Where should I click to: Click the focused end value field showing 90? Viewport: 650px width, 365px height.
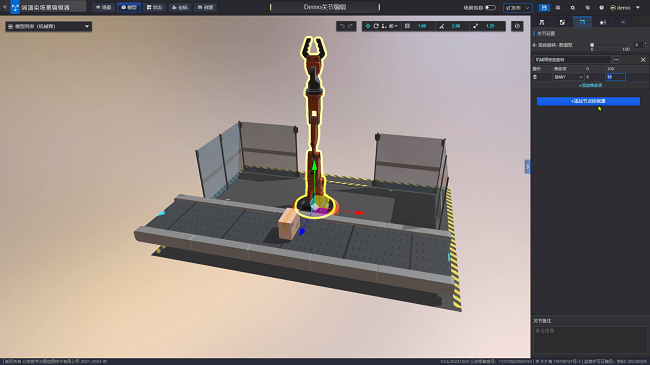(x=616, y=77)
